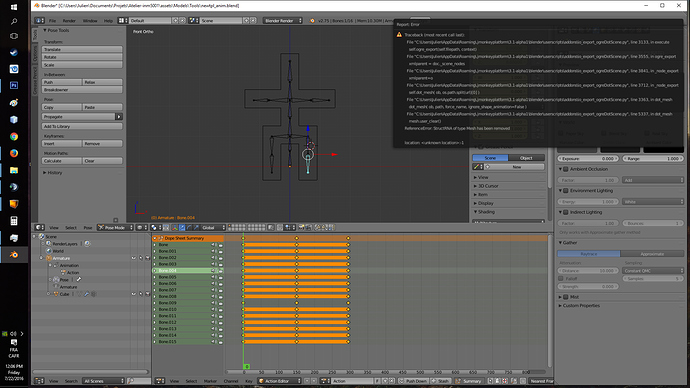Click the Scene icon in the outliner

pyautogui.click(x=42, y=237)
